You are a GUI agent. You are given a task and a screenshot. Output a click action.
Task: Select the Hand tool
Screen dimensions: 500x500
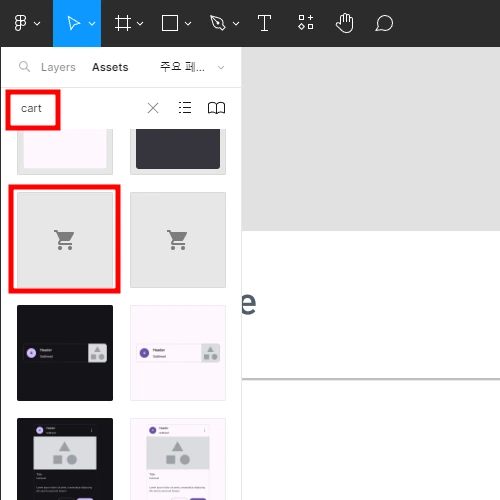click(x=345, y=23)
